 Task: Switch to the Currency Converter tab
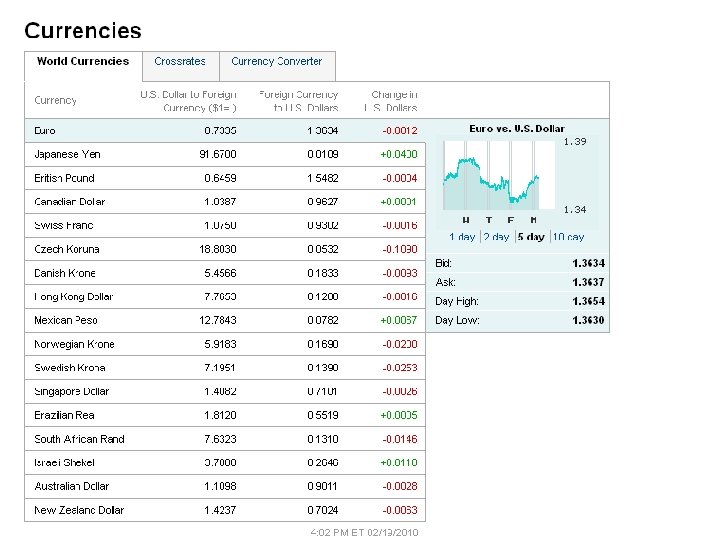point(277,62)
